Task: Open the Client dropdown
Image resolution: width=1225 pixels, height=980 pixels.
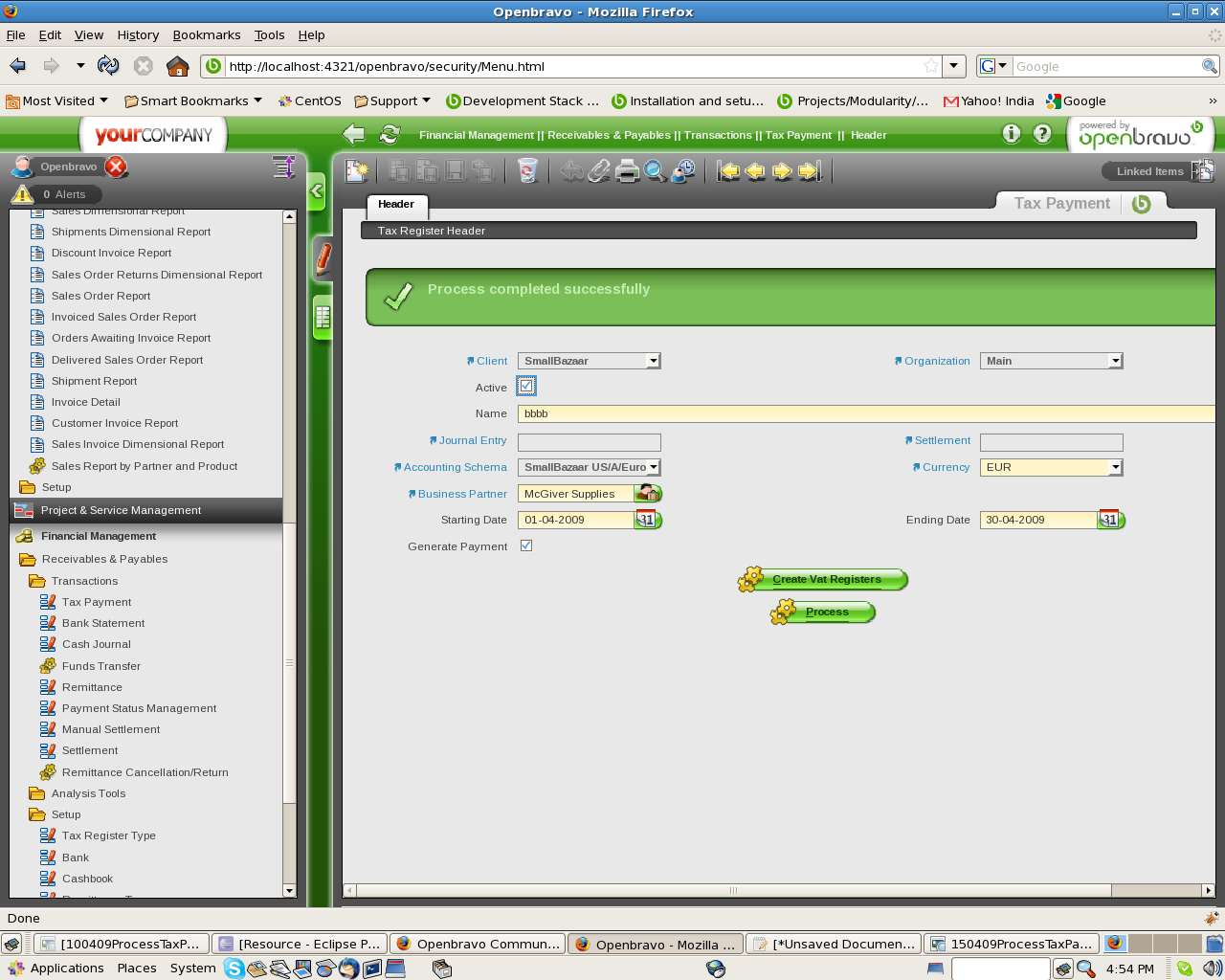Action: point(653,361)
